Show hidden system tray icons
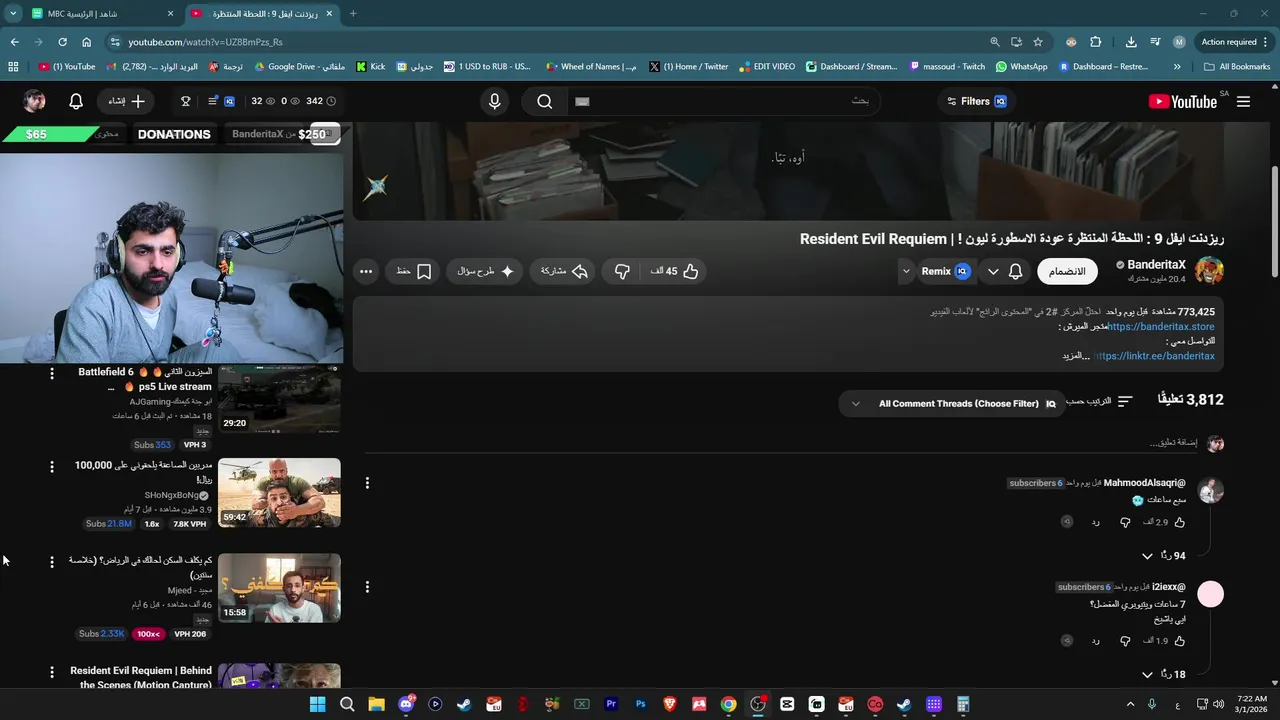The width and height of the screenshot is (1280, 720). [x=1131, y=704]
